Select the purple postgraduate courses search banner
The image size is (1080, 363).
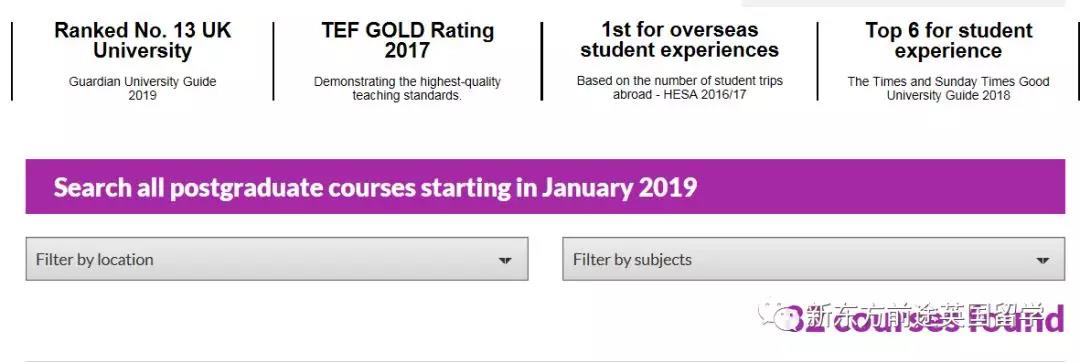coord(546,187)
